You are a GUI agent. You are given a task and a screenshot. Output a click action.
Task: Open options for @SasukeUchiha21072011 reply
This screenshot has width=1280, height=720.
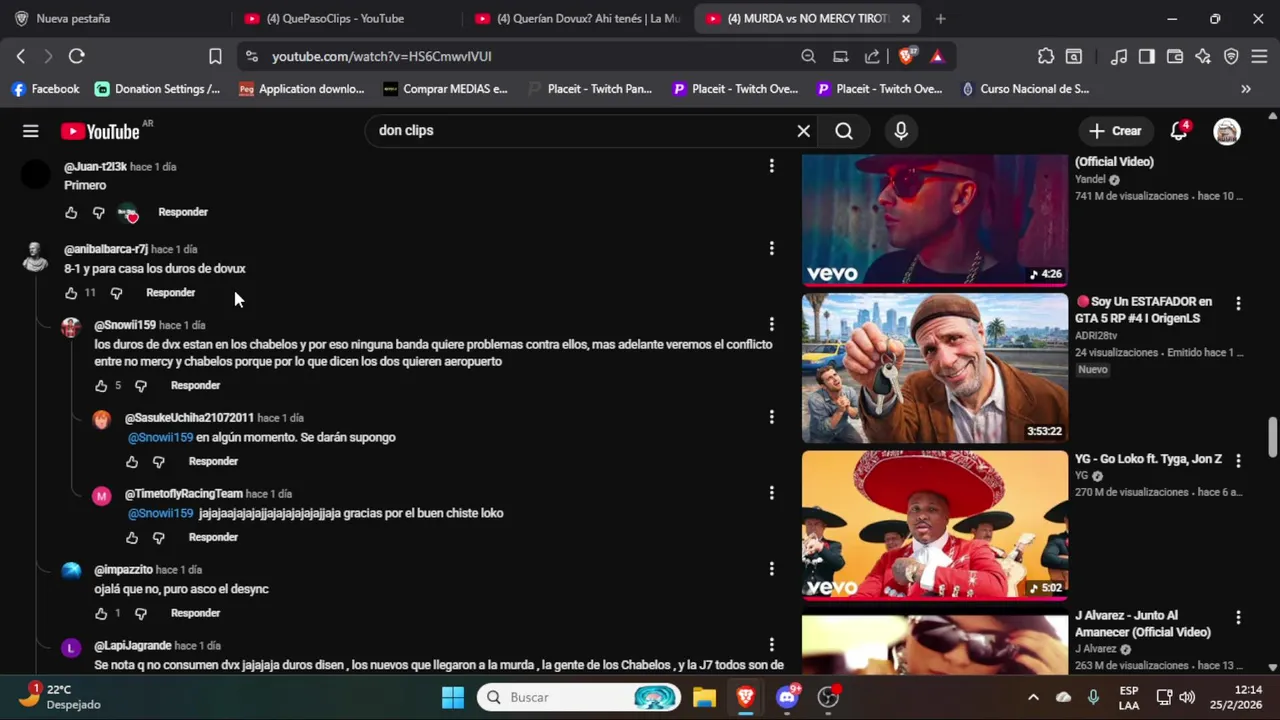click(x=771, y=416)
